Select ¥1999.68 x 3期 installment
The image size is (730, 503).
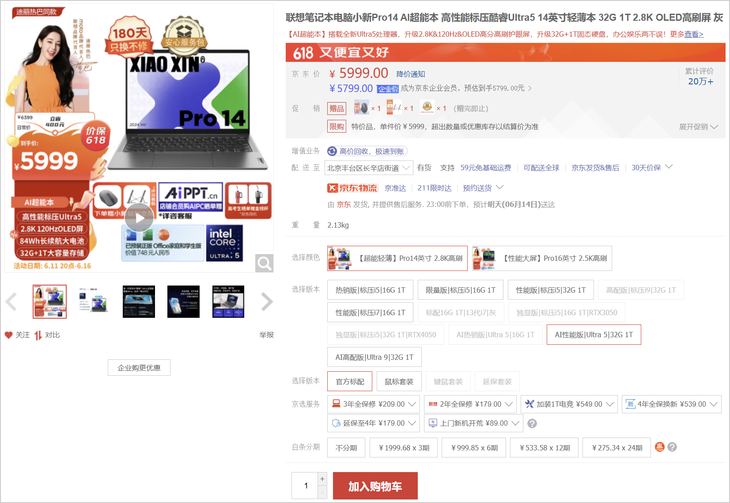point(404,448)
